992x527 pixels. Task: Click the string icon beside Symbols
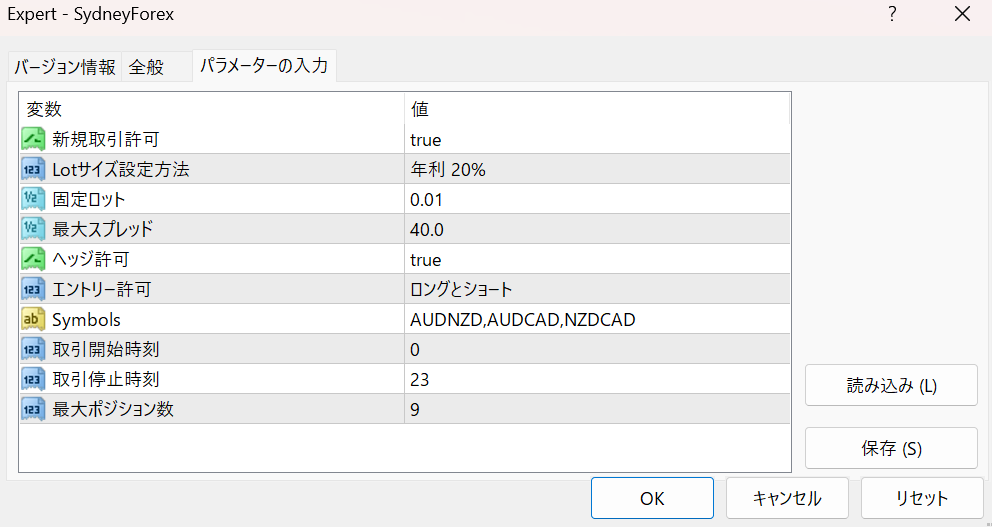click(34, 319)
